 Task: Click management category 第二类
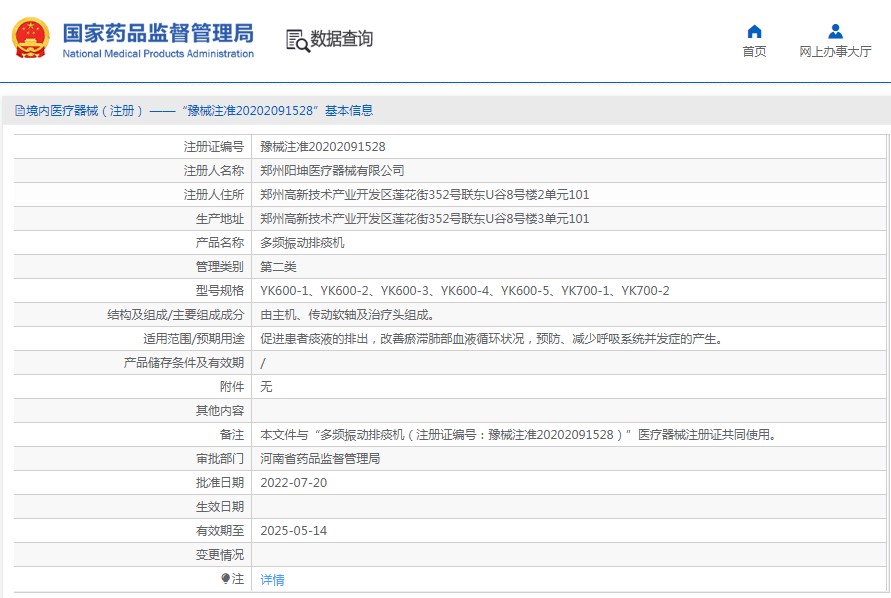278,267
